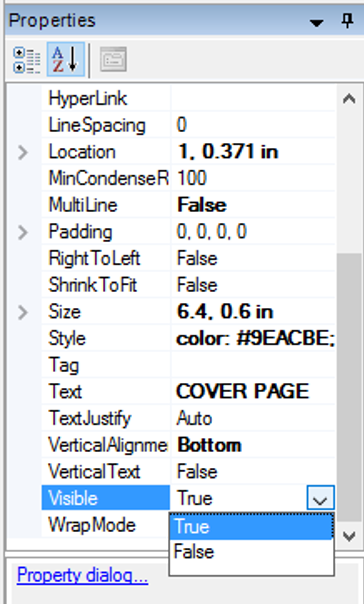This screenshot has width=364, height=604.
Task: Select the ShrinkToFit False value
Action: coord(253,285)
